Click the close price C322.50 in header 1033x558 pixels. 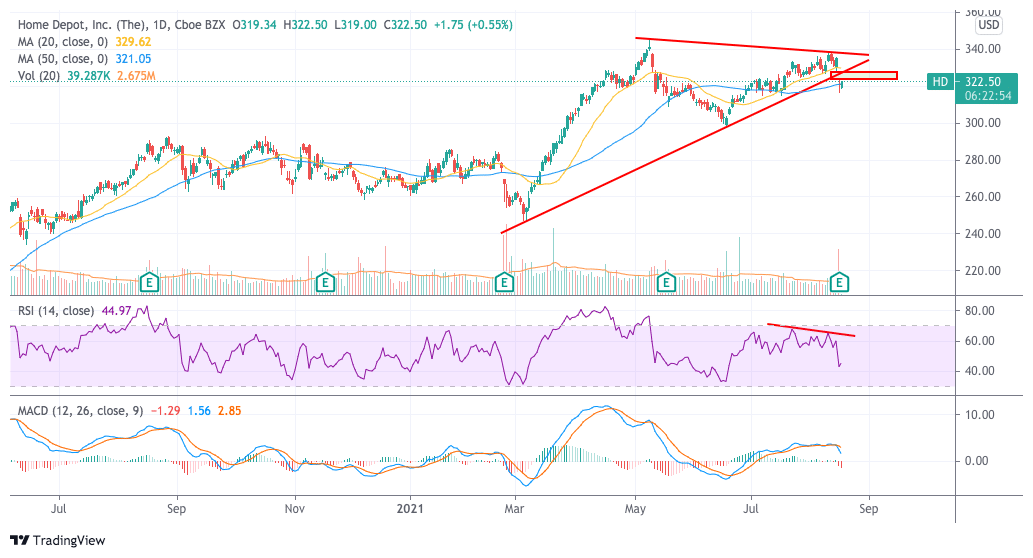click(405, 25)
